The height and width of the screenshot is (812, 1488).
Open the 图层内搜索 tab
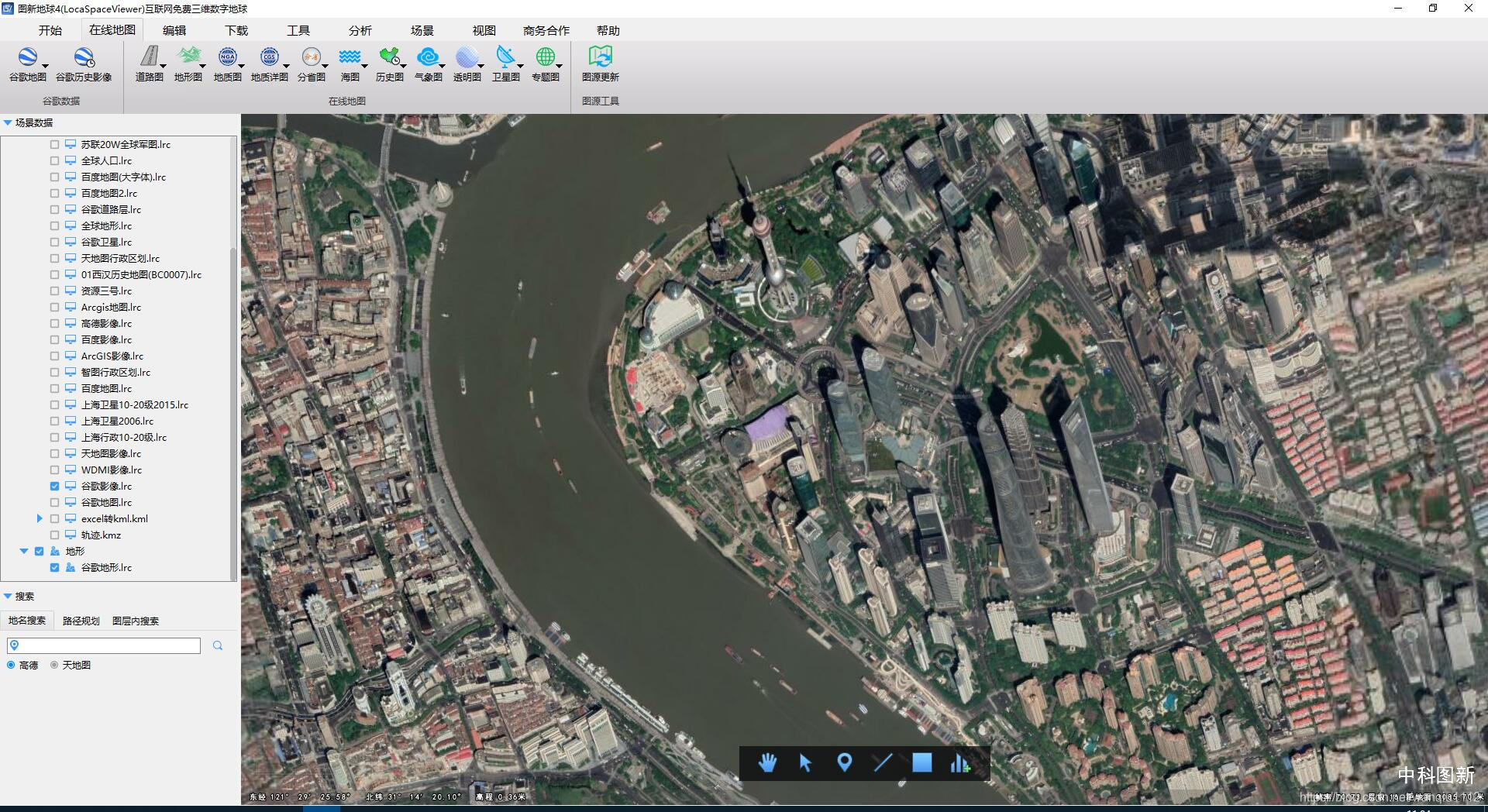tap(136, 621)
